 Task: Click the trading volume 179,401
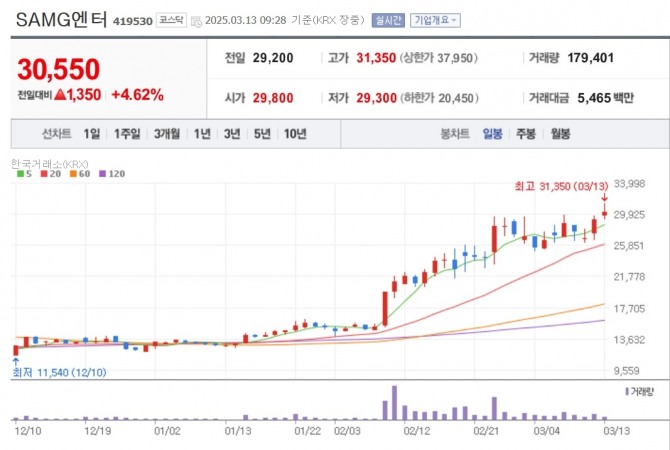tap(591, 58)
